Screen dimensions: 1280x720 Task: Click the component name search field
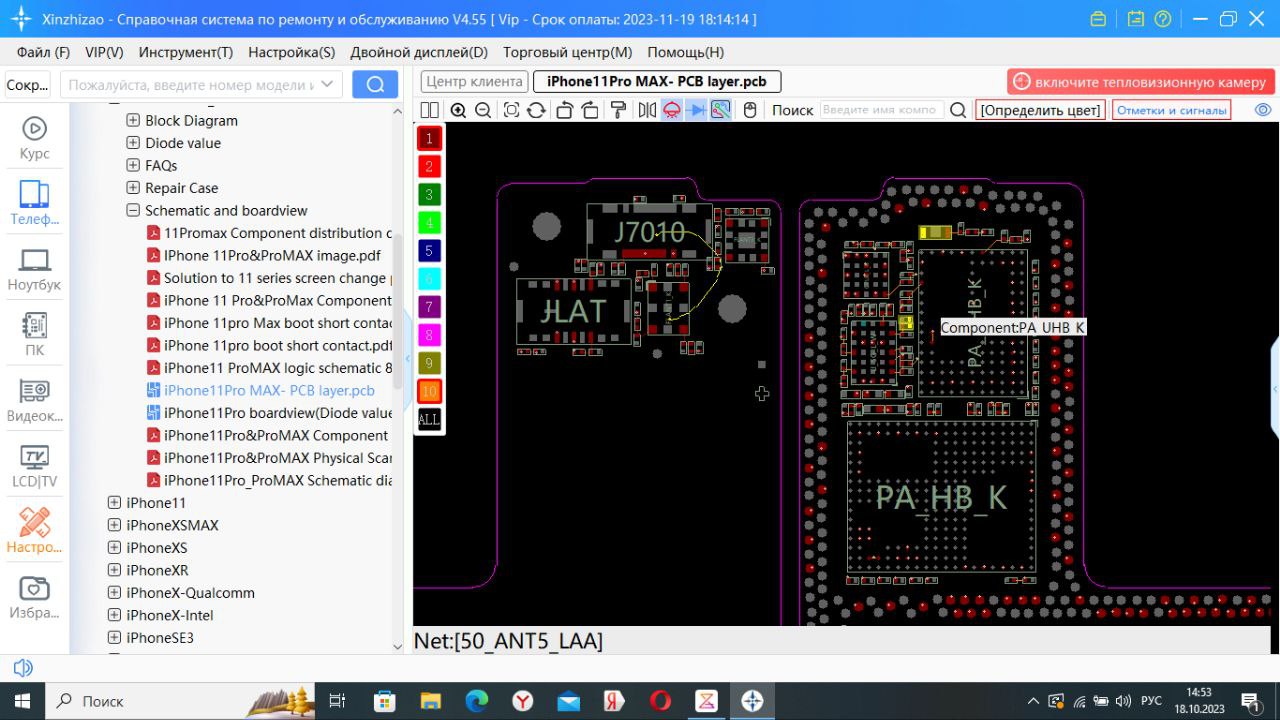coord(881,110)
